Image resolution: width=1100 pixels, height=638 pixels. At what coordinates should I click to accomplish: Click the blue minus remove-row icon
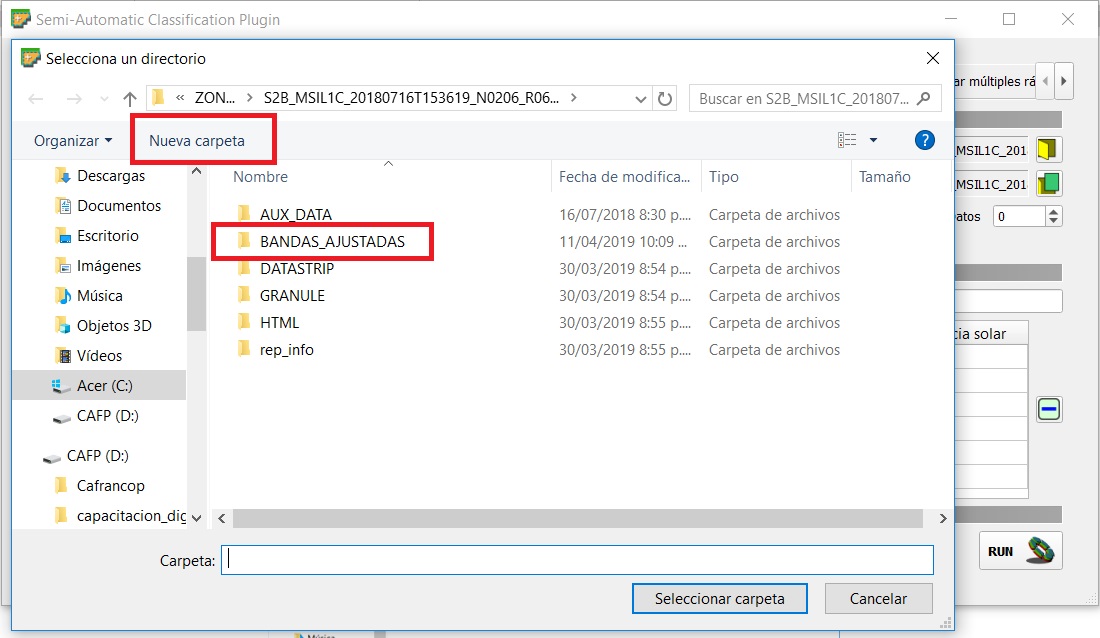[x=1048, y=408]
